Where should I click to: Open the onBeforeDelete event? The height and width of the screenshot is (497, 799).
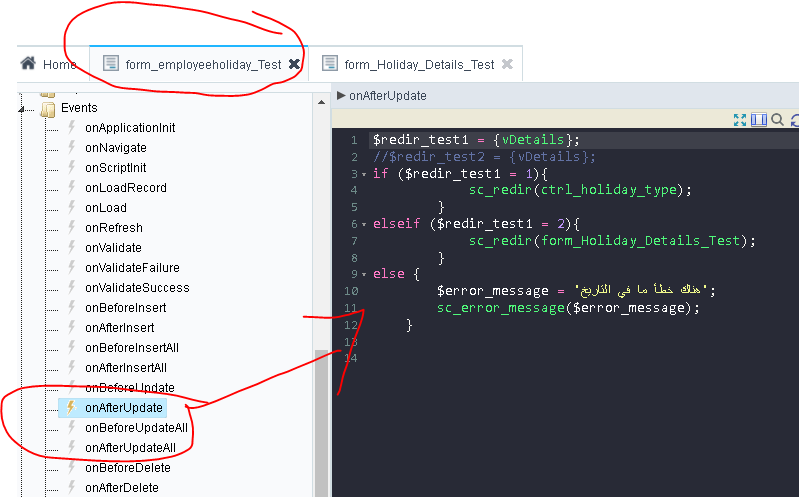tap(128, 467)
